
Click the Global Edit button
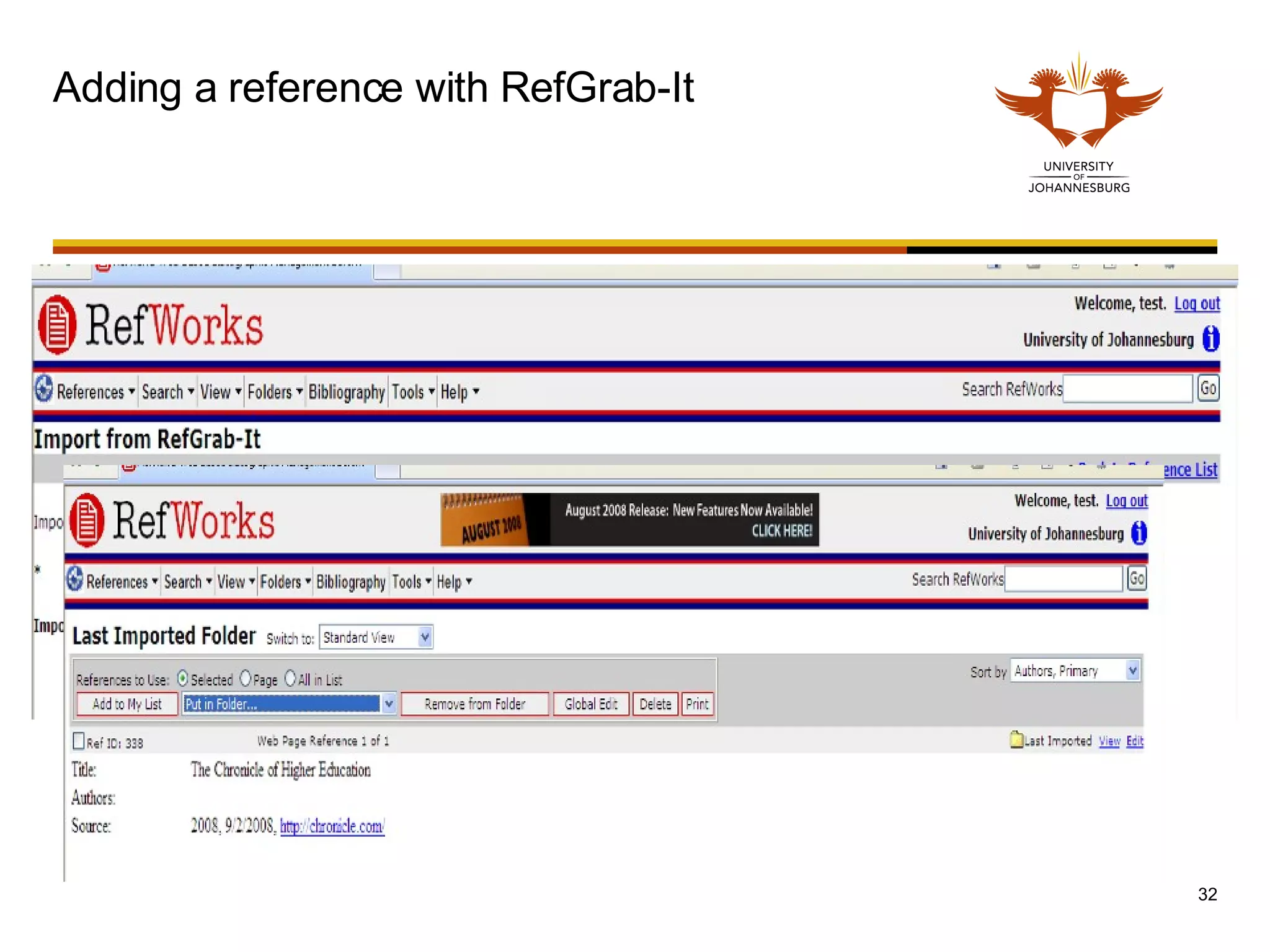(591, 704)
